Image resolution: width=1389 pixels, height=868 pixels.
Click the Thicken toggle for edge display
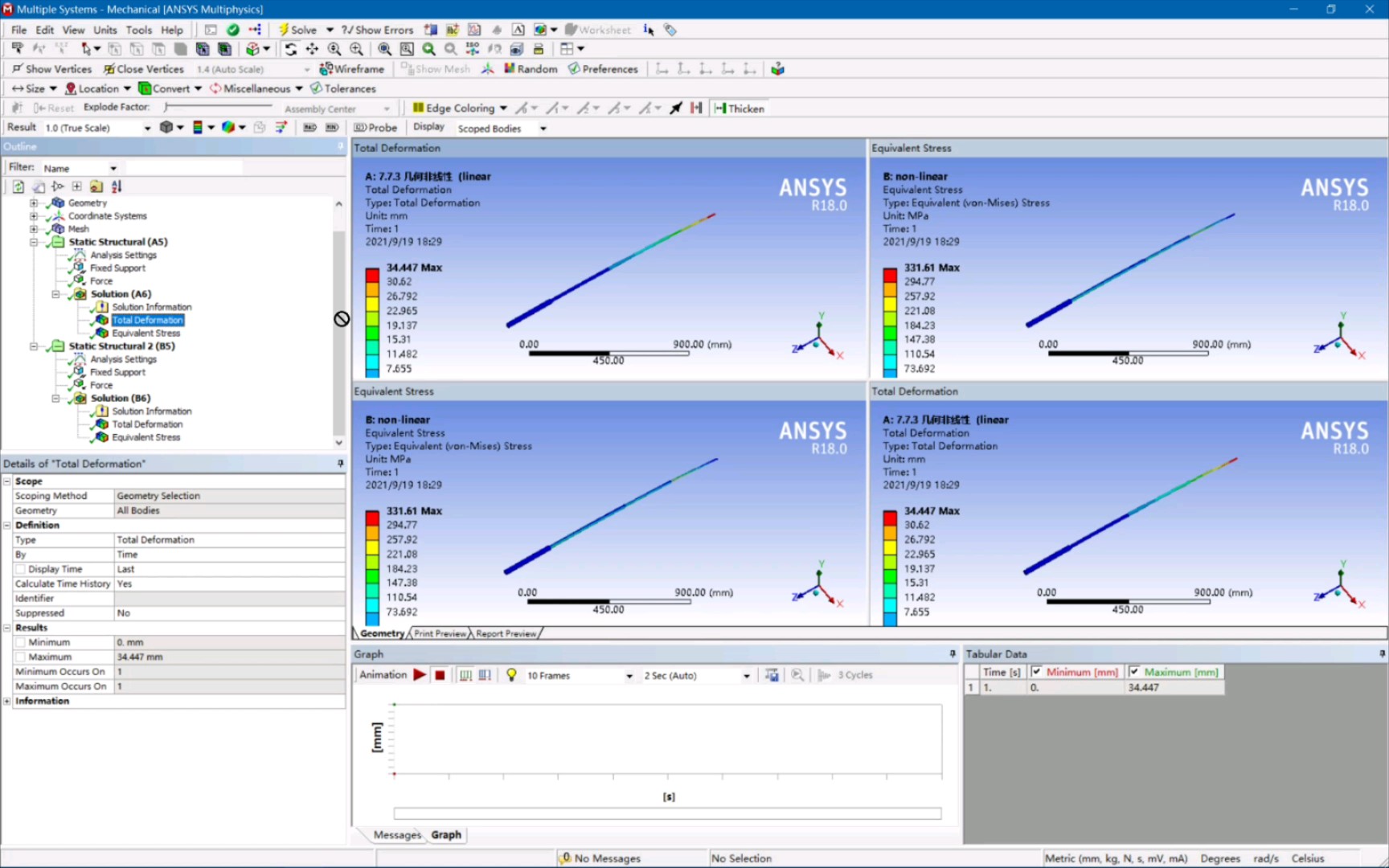[738, 108]
